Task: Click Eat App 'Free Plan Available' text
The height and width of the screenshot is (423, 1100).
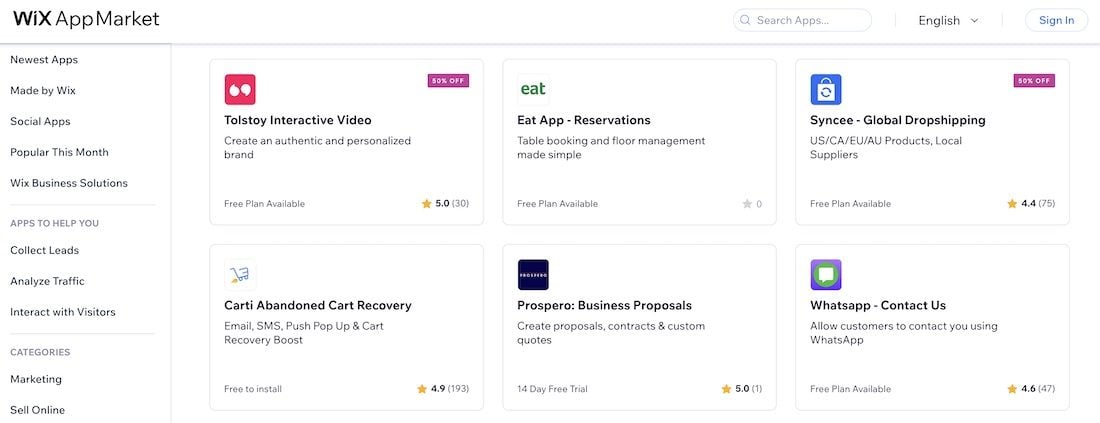Action: 558,204
